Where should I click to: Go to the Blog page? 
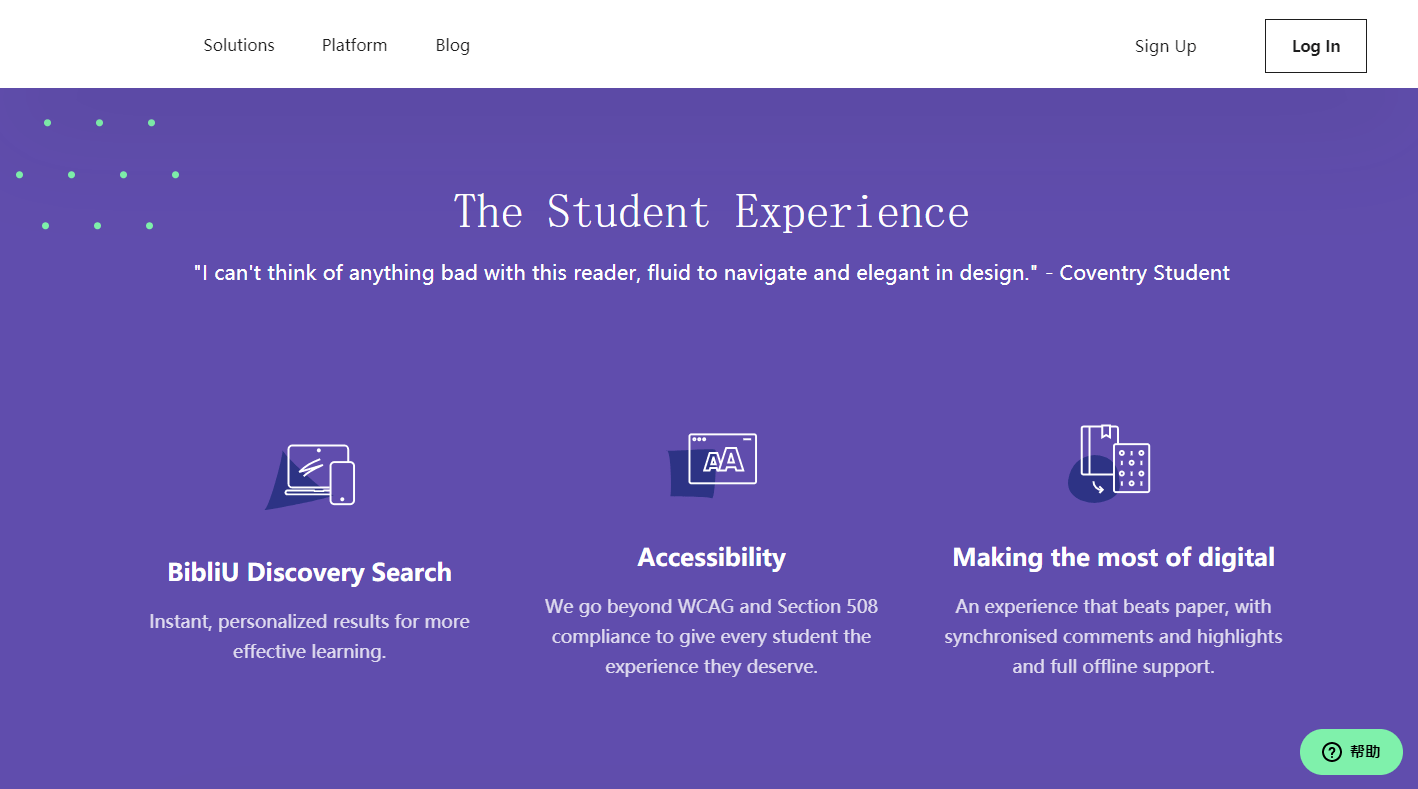pyautogui.click(x=452, y=45)
